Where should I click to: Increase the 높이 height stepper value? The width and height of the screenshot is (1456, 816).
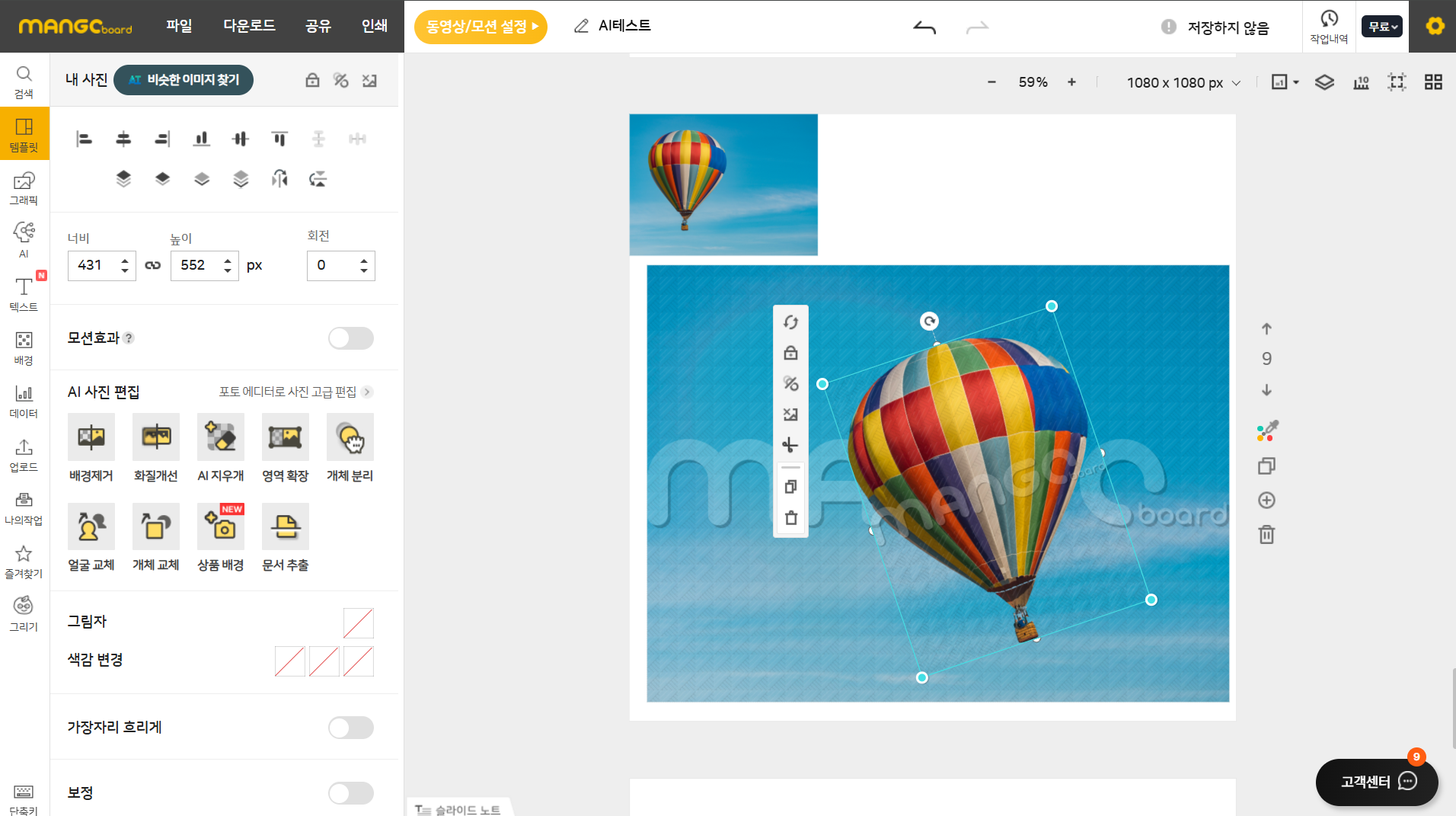228,261
